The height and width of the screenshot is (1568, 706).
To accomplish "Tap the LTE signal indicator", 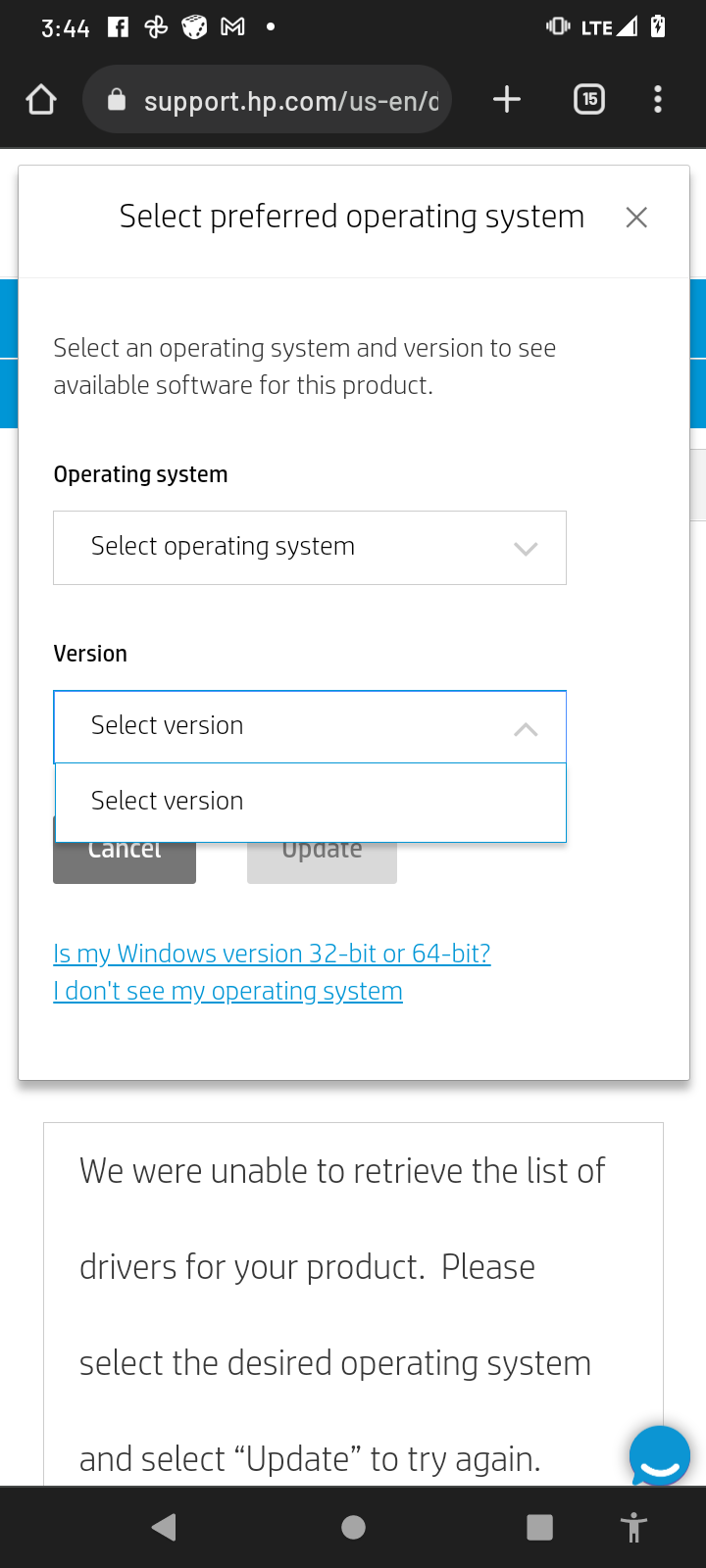I will (609, 27).
